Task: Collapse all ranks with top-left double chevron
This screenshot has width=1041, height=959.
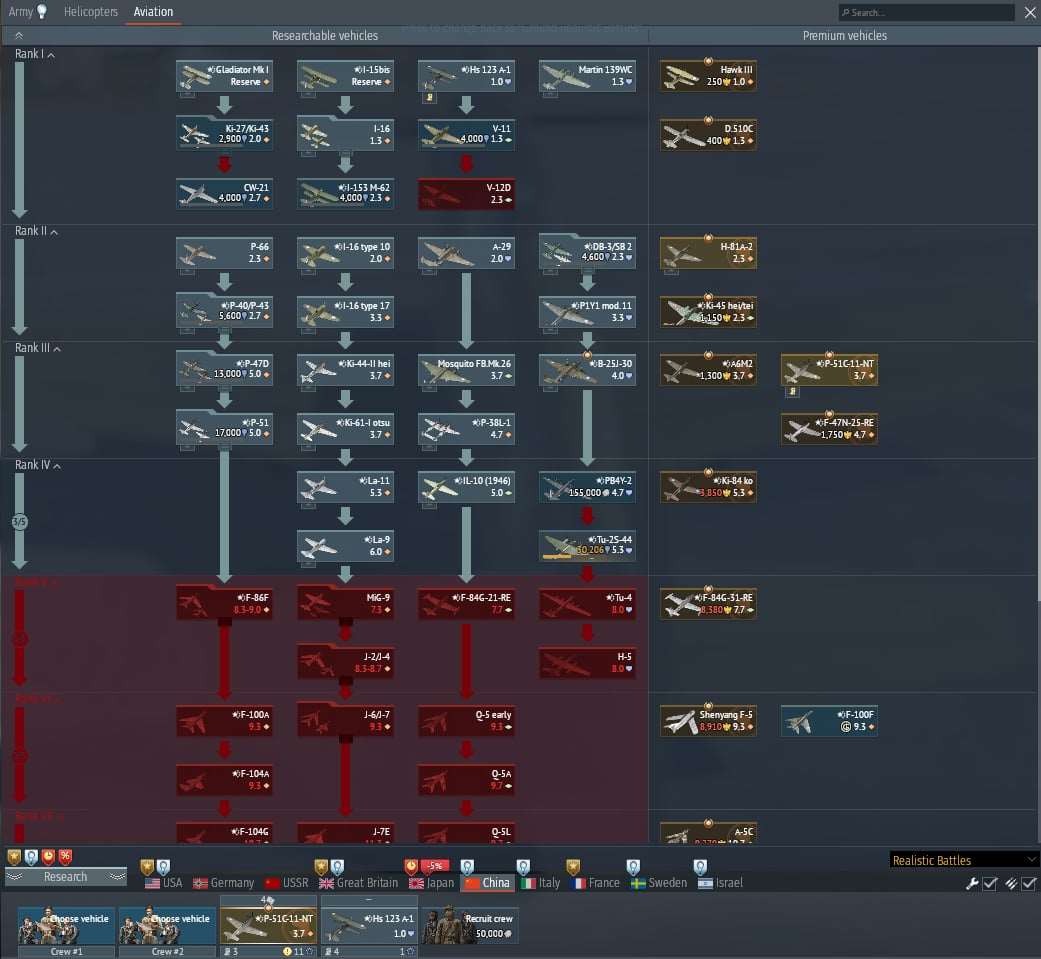Action: click(x=19, y=35)
